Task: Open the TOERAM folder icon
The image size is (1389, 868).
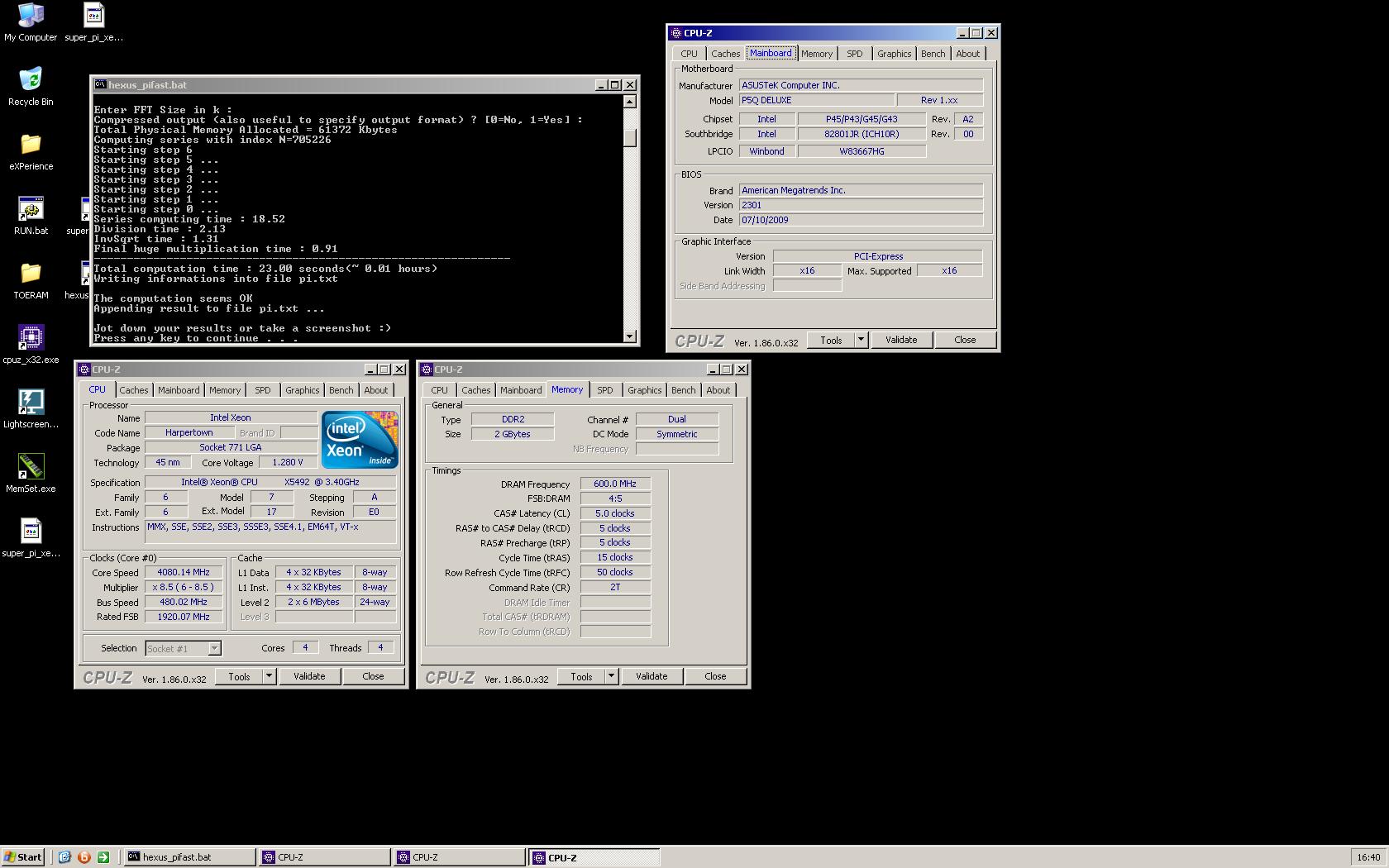Action: point(31,280)
